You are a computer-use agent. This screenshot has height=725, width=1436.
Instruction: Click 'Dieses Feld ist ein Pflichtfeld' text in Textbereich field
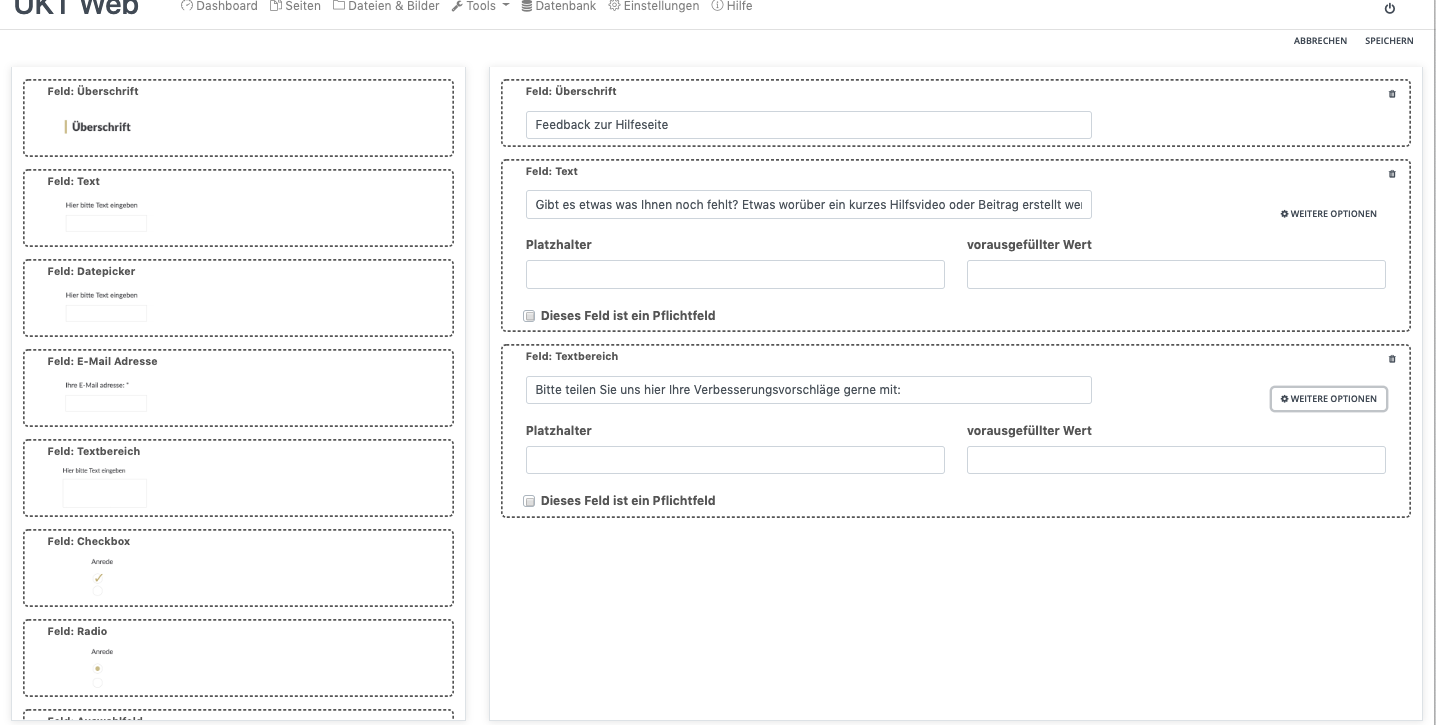click(628, 501)
